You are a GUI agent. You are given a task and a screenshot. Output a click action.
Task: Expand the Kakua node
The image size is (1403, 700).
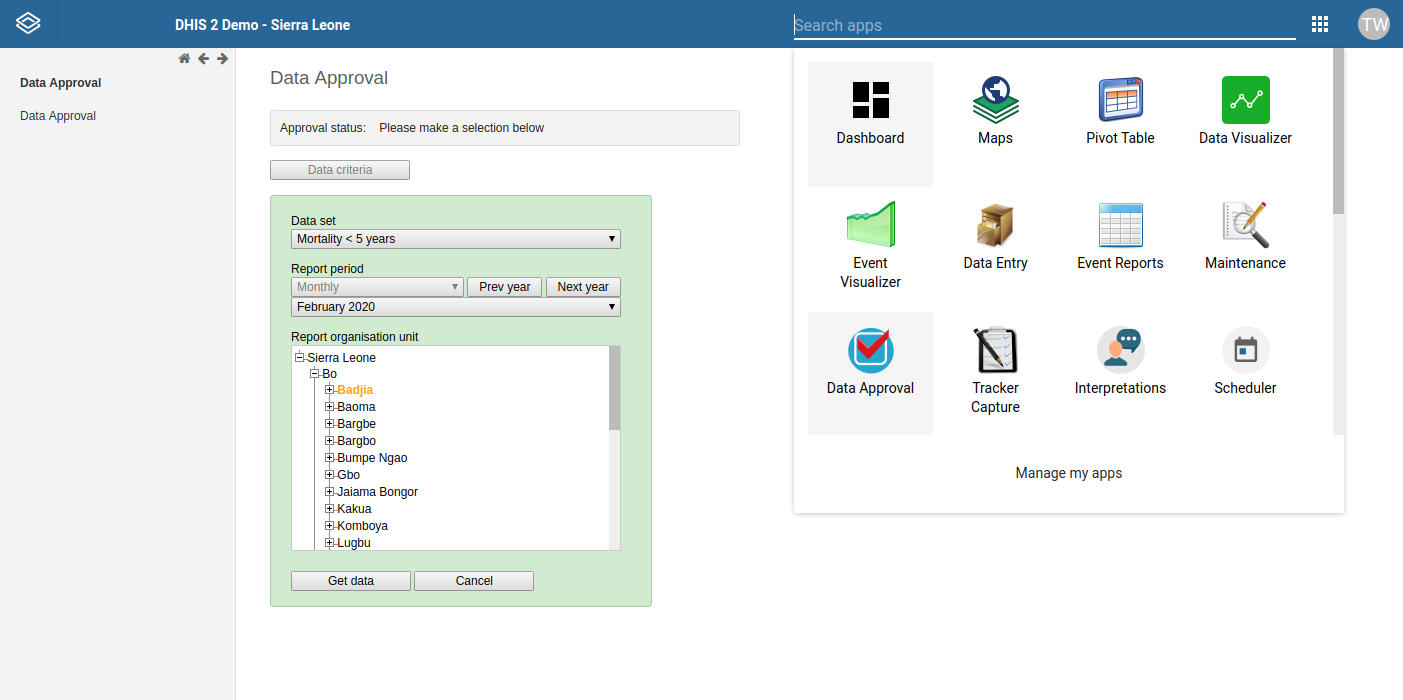[x=329, y=509]
